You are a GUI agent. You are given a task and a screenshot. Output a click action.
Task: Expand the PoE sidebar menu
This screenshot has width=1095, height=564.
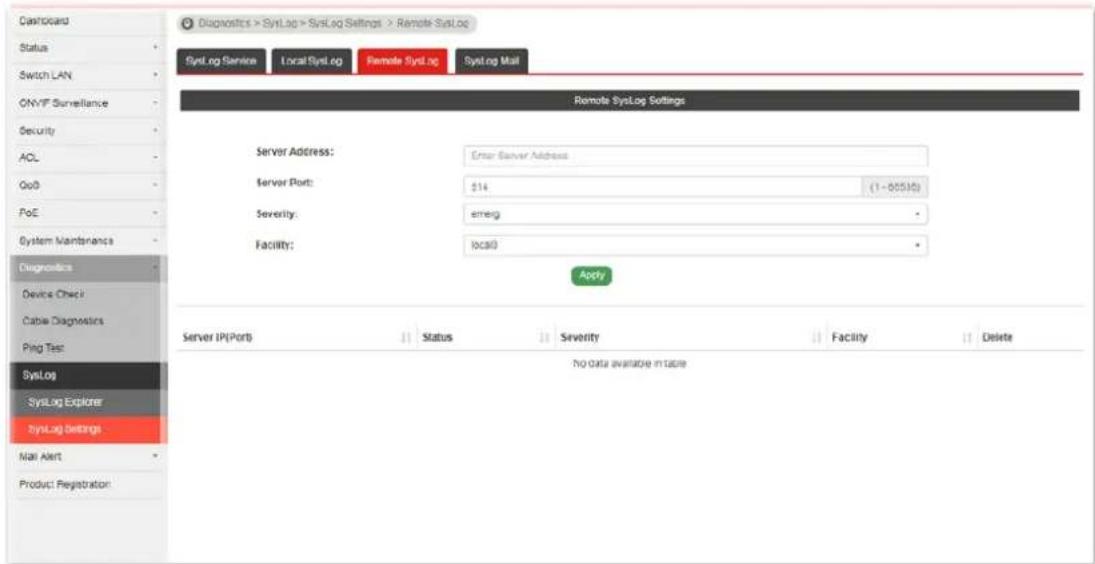tap(87, 213)
